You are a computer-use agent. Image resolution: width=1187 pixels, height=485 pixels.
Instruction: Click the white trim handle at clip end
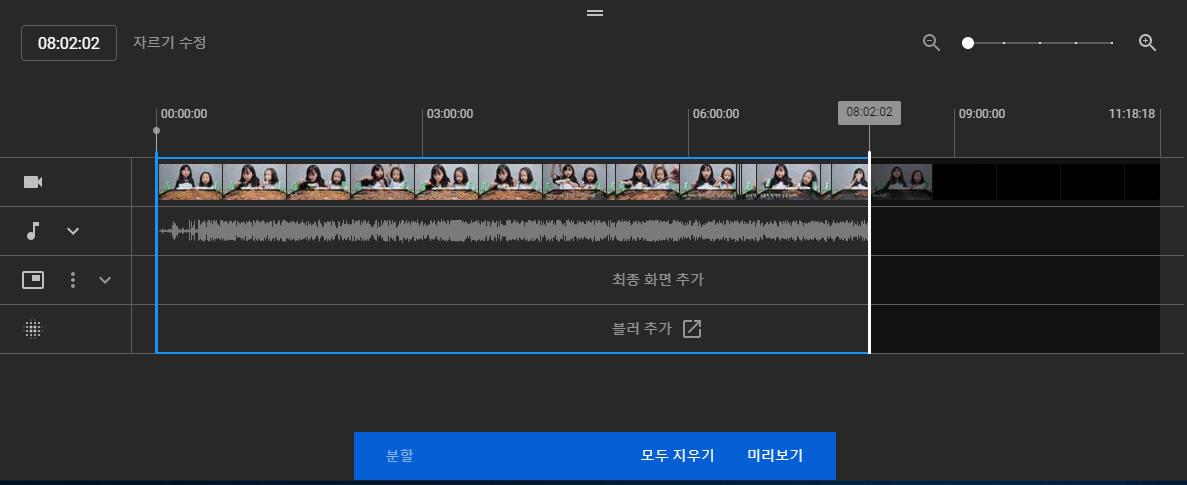pos(869,253)
